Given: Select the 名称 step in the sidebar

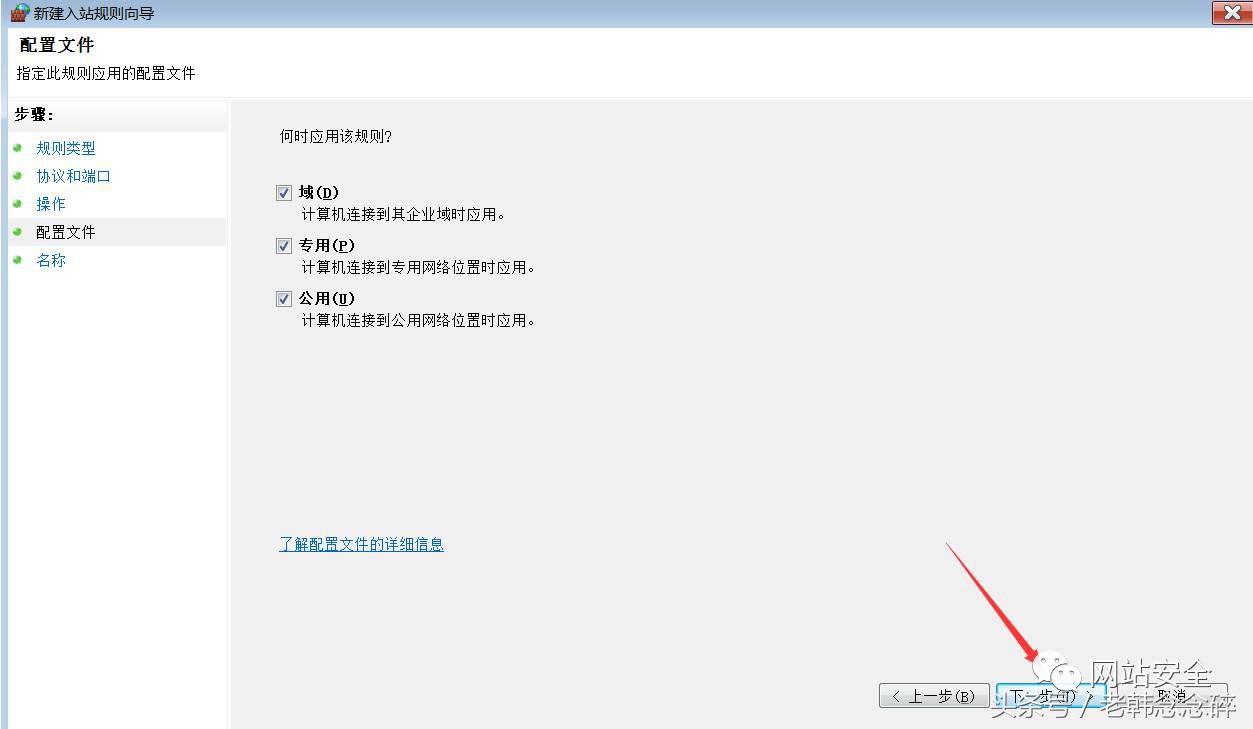Looking at the screenshot, I should [x=51, y=260].
